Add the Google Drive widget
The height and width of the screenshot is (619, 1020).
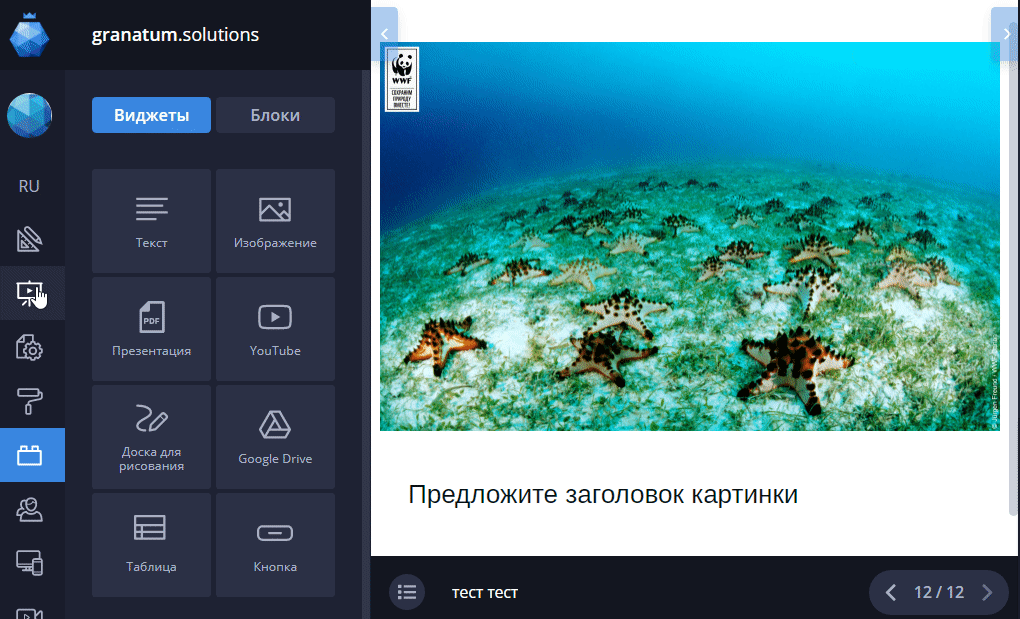coord(275,437)
